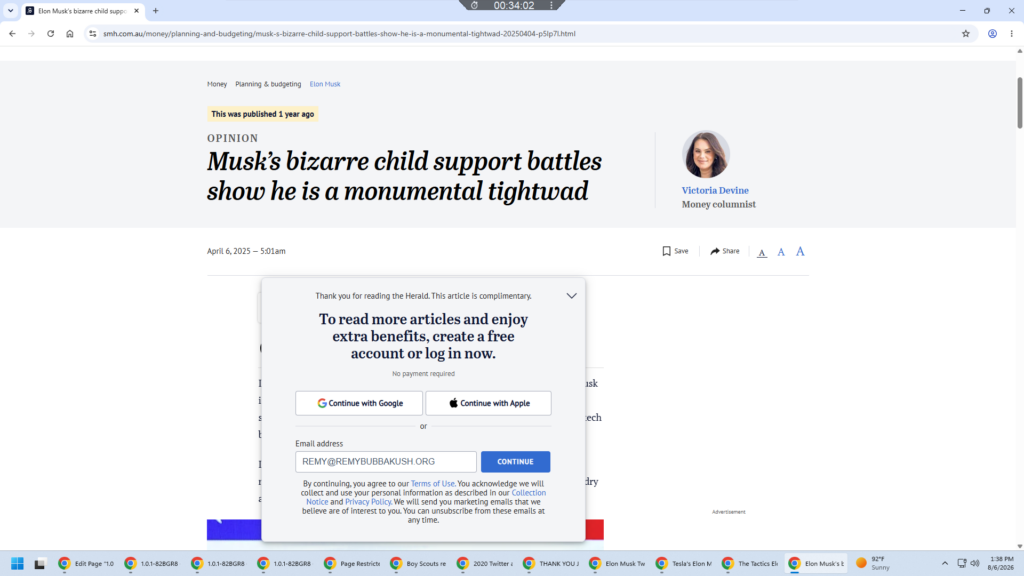Screen dimensions: 1024x576
Task: Show hidden system tray icons
Action: pyautogui.click(x=944, y=563)
